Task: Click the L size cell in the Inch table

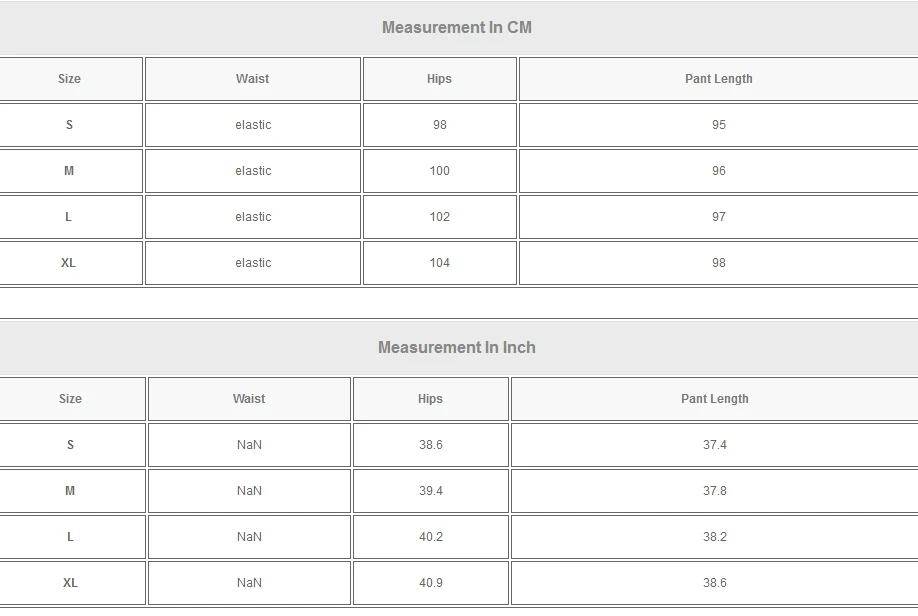Action: (x=70, y=537)
